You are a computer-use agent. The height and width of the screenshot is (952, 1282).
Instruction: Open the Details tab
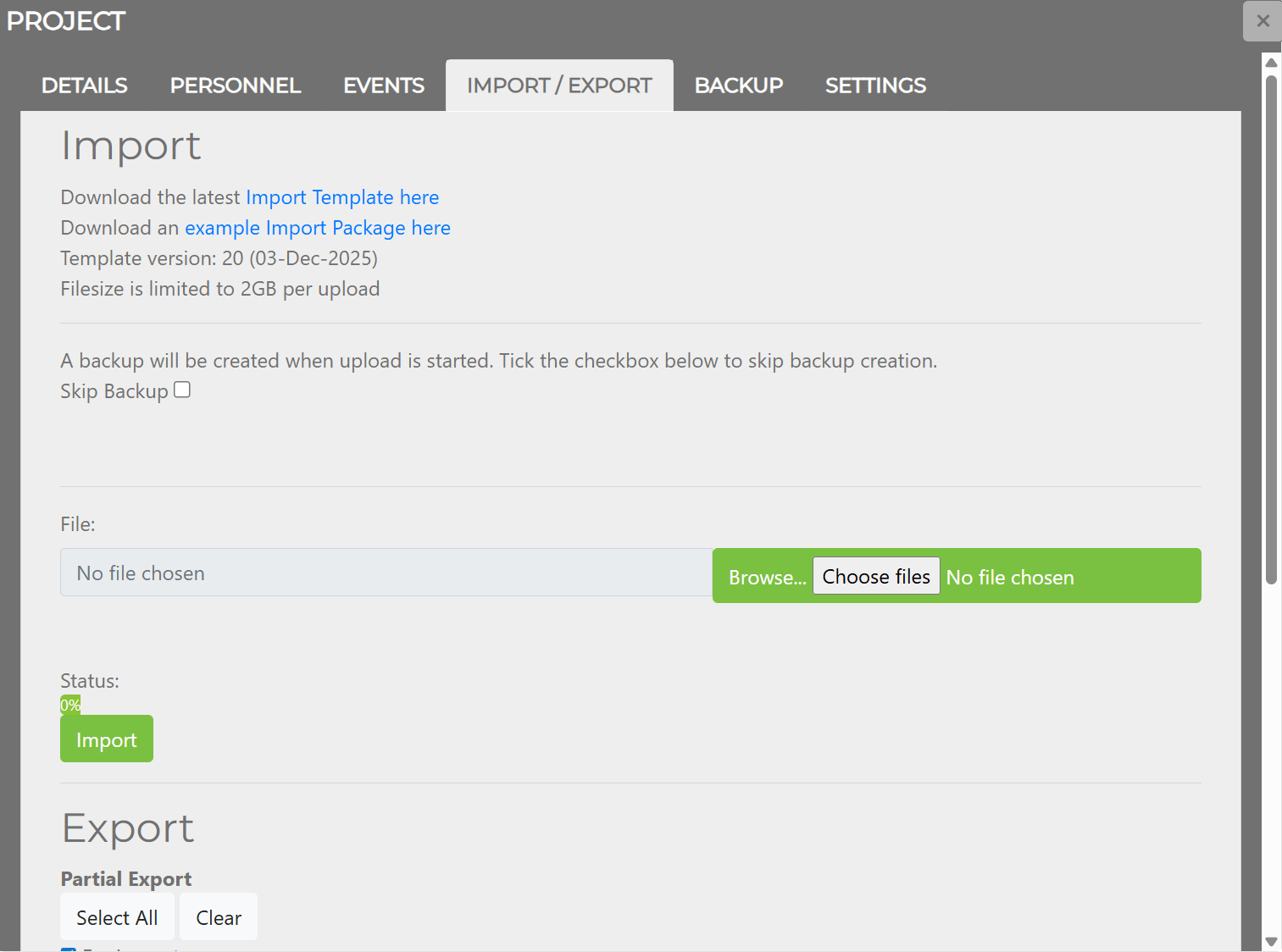click(85, 86)
